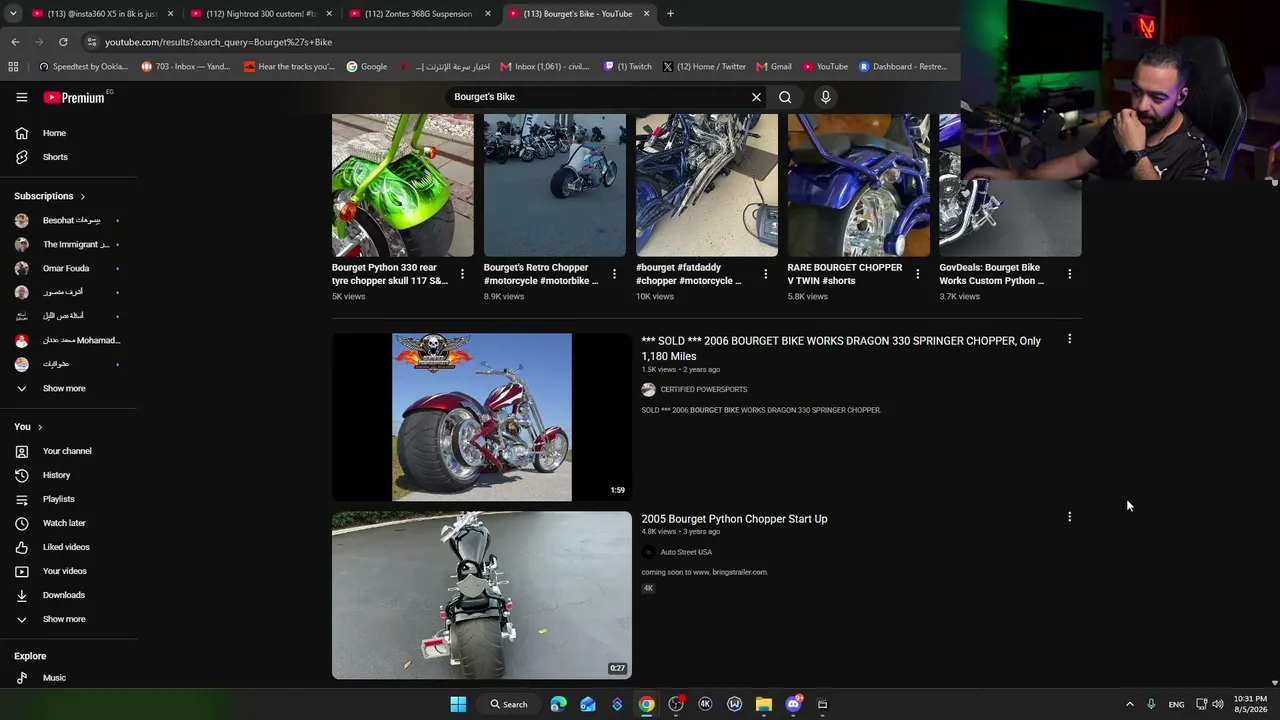The width and height of the screenshot is (1280, 720).
Task: Open the Google bookmark
Action: pyautogui.click(x=367, y=67)
